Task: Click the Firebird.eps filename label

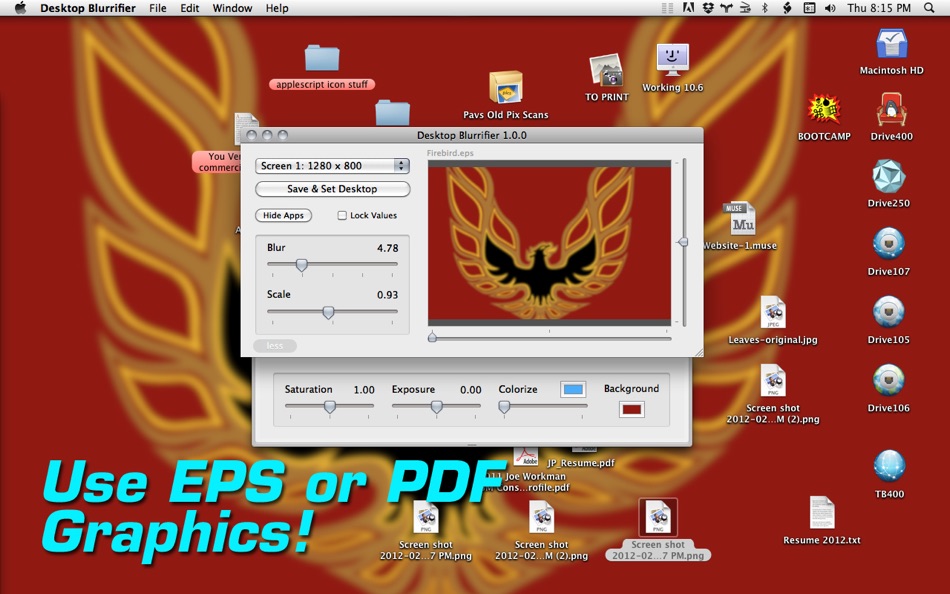Action: point(450,153)
